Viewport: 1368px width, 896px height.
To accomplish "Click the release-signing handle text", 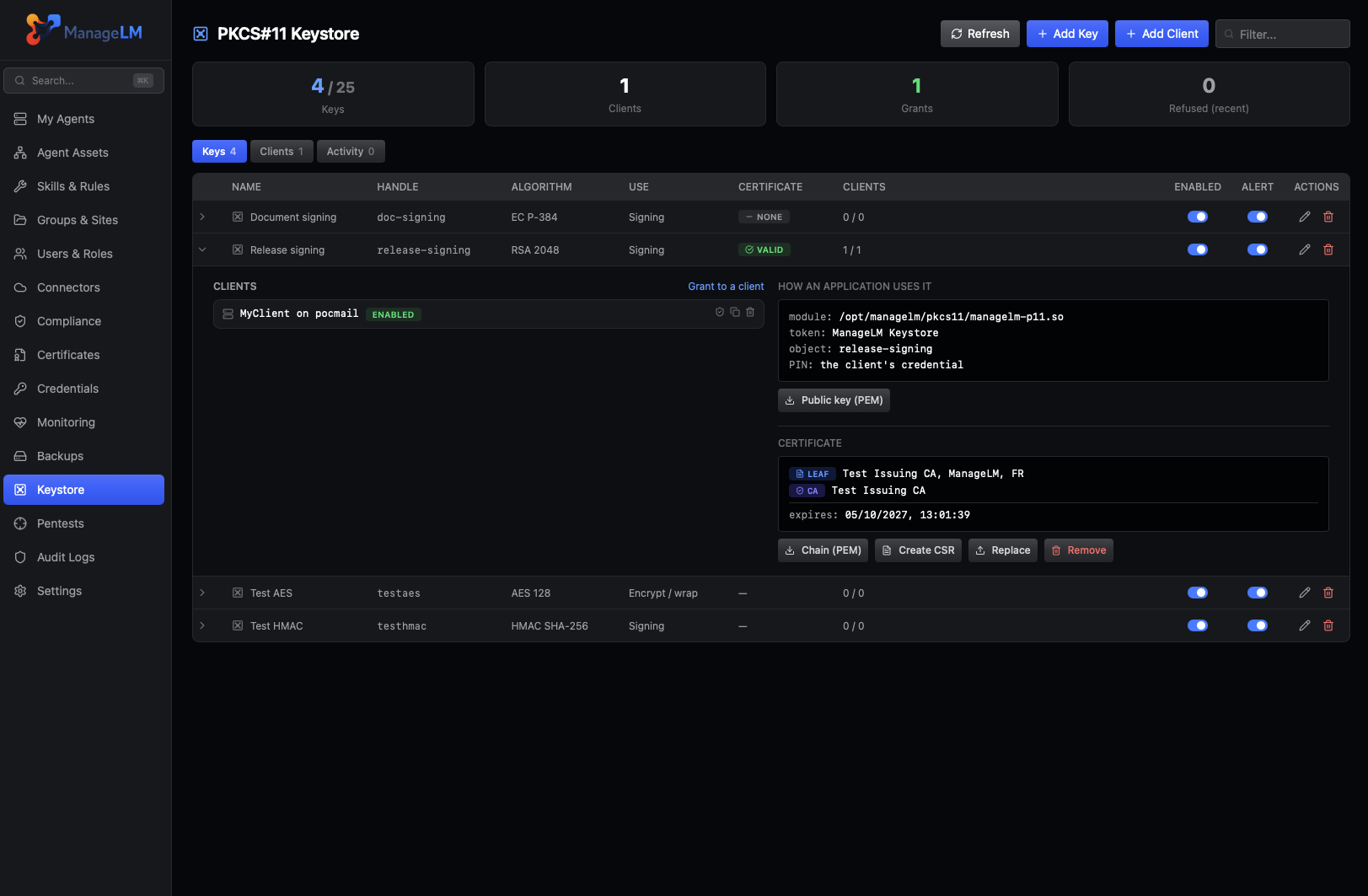I will (424, 250).
